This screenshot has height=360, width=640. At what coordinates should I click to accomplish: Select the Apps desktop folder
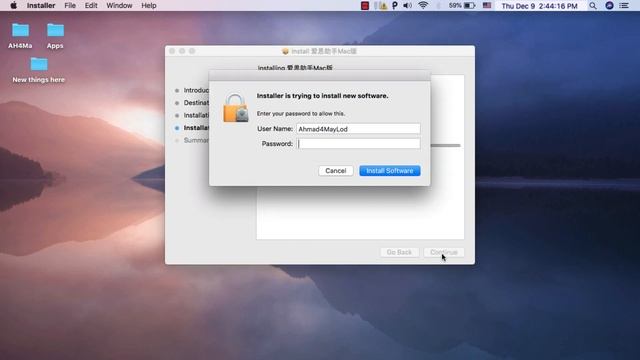click(x=55, y=36)
